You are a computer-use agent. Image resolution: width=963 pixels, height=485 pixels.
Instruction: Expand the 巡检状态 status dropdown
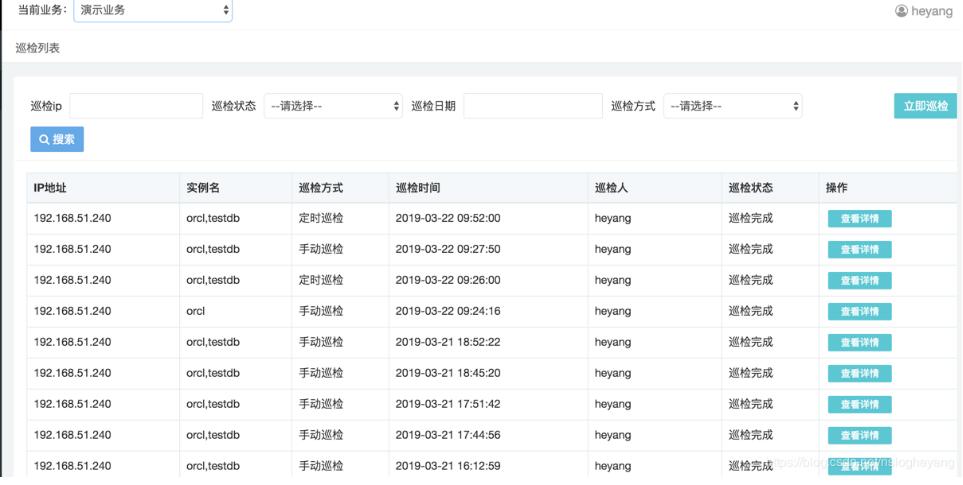pyautogui.click(x=333, y=106)
